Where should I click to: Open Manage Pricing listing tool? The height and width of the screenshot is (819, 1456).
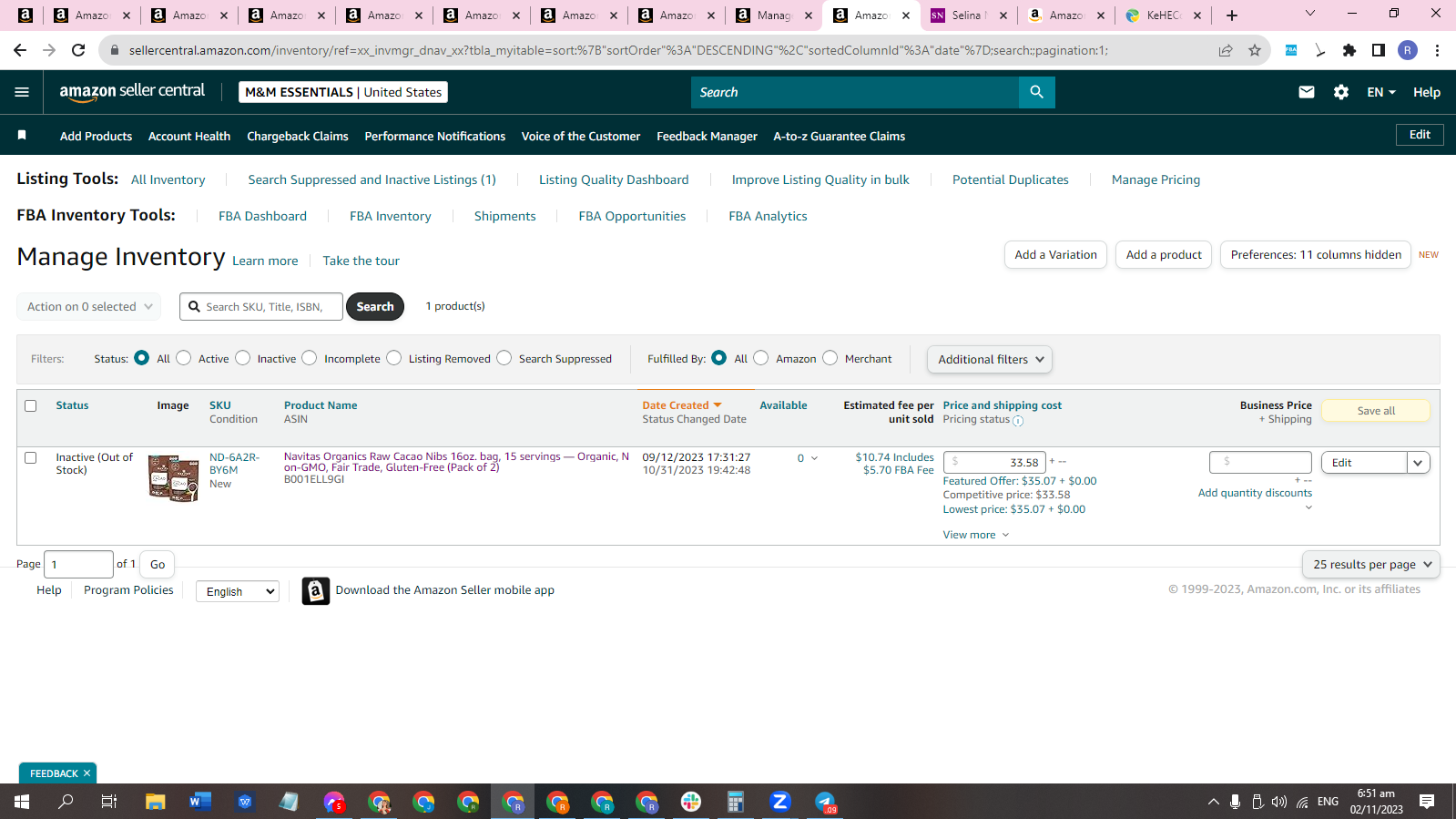(1156, 179)
